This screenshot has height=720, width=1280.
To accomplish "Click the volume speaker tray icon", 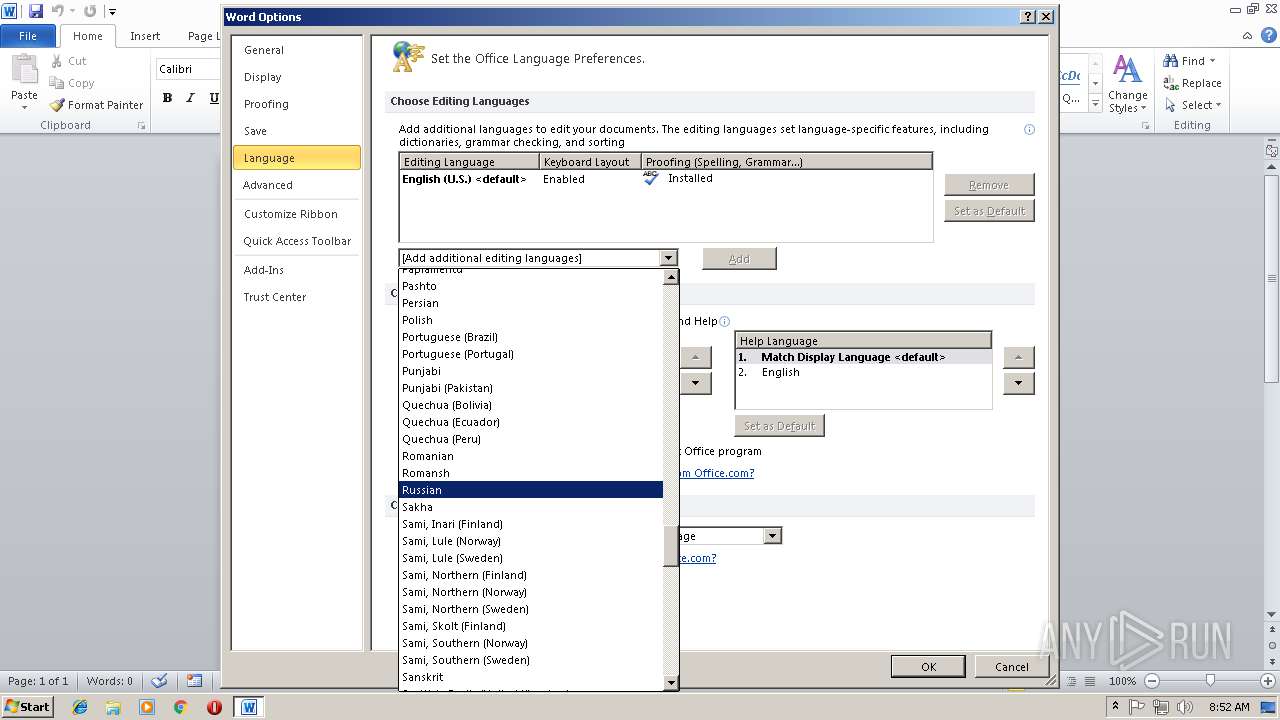I will pos(1186,707).
